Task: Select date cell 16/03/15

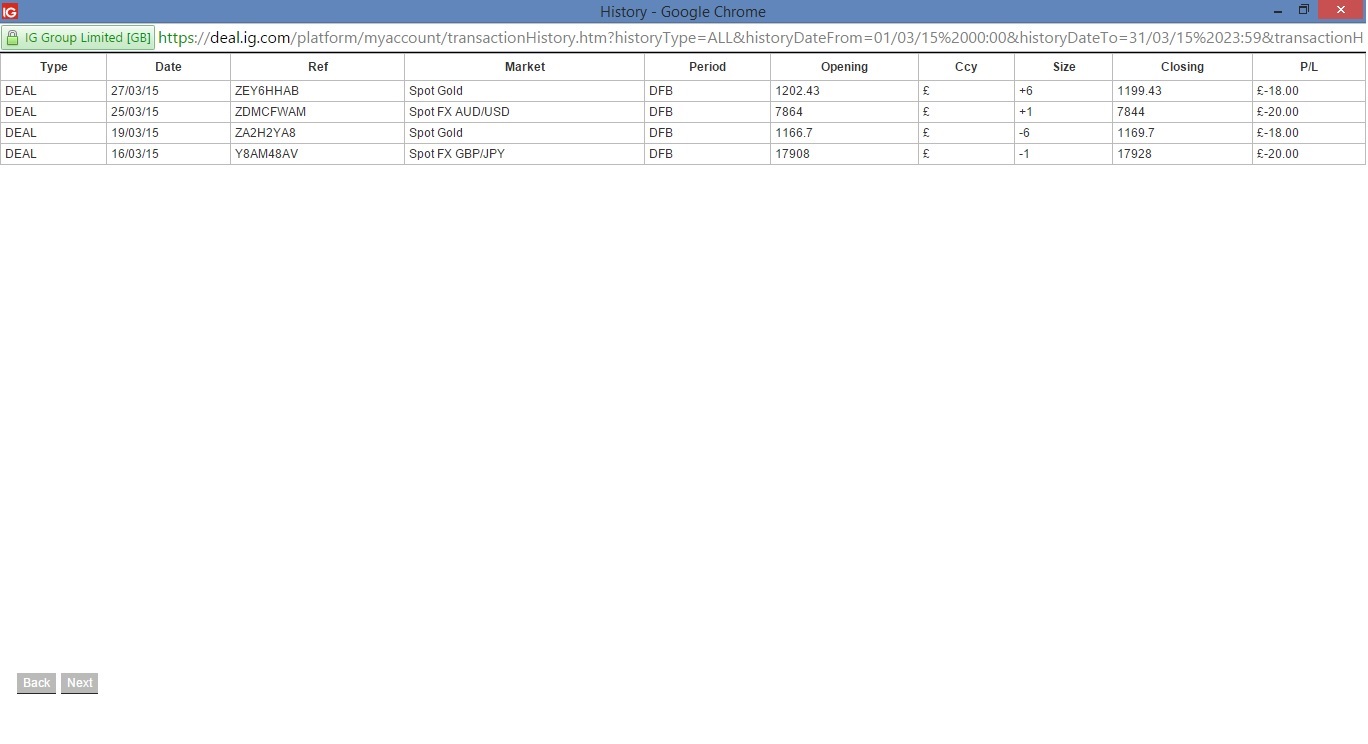Action: (168, 154)
